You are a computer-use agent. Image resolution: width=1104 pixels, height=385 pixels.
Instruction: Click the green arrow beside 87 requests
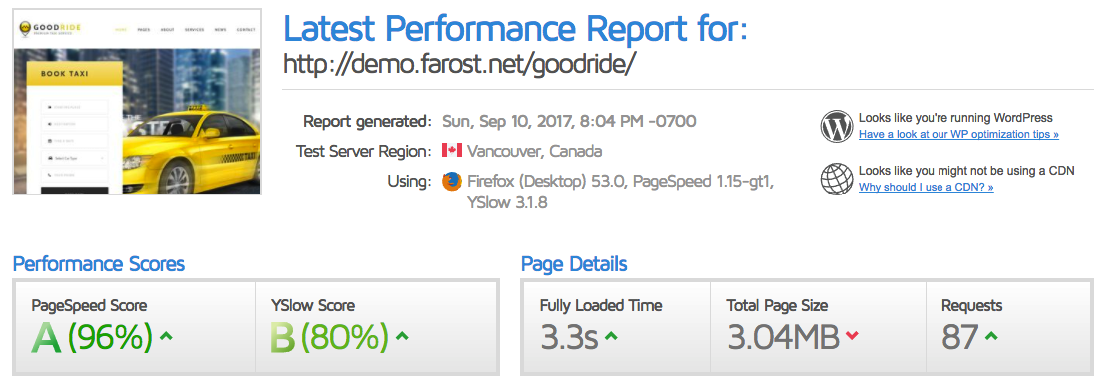tap(991, 336)
